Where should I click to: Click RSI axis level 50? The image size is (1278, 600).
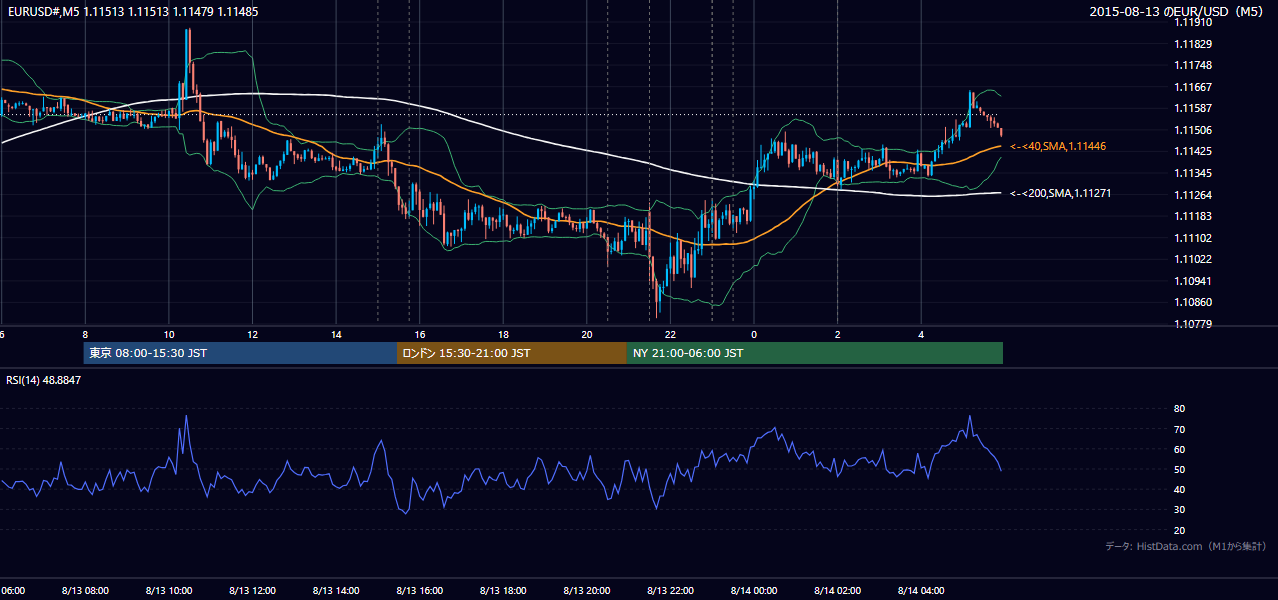pos(1180,469)
